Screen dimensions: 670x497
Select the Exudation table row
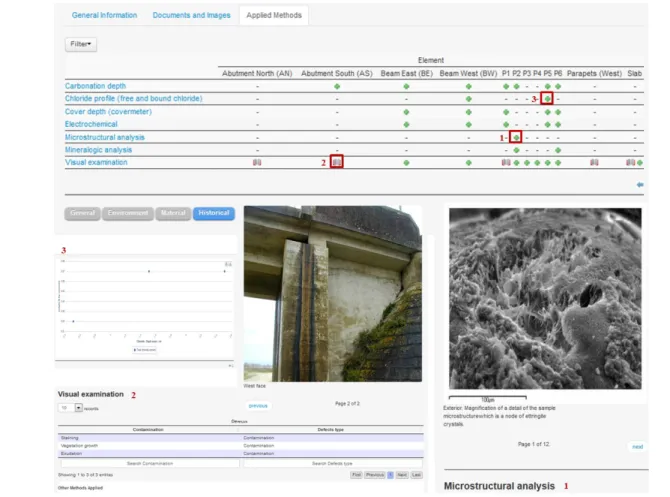(241, 453)
